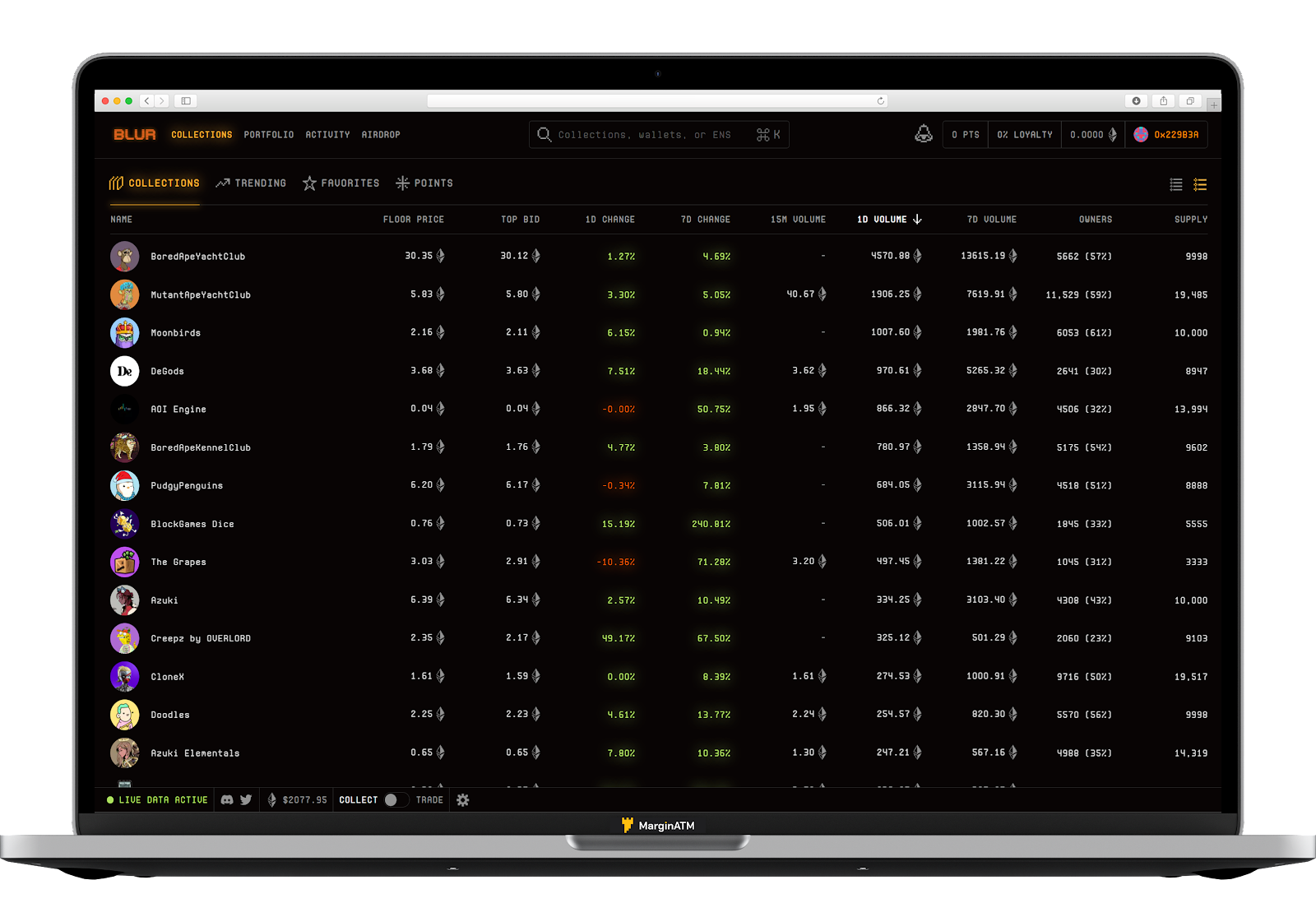The width and height of the screenshot is (1316, 917).
Task: Click the 0% Loyalty button
Action: [x=1025, y=135]
